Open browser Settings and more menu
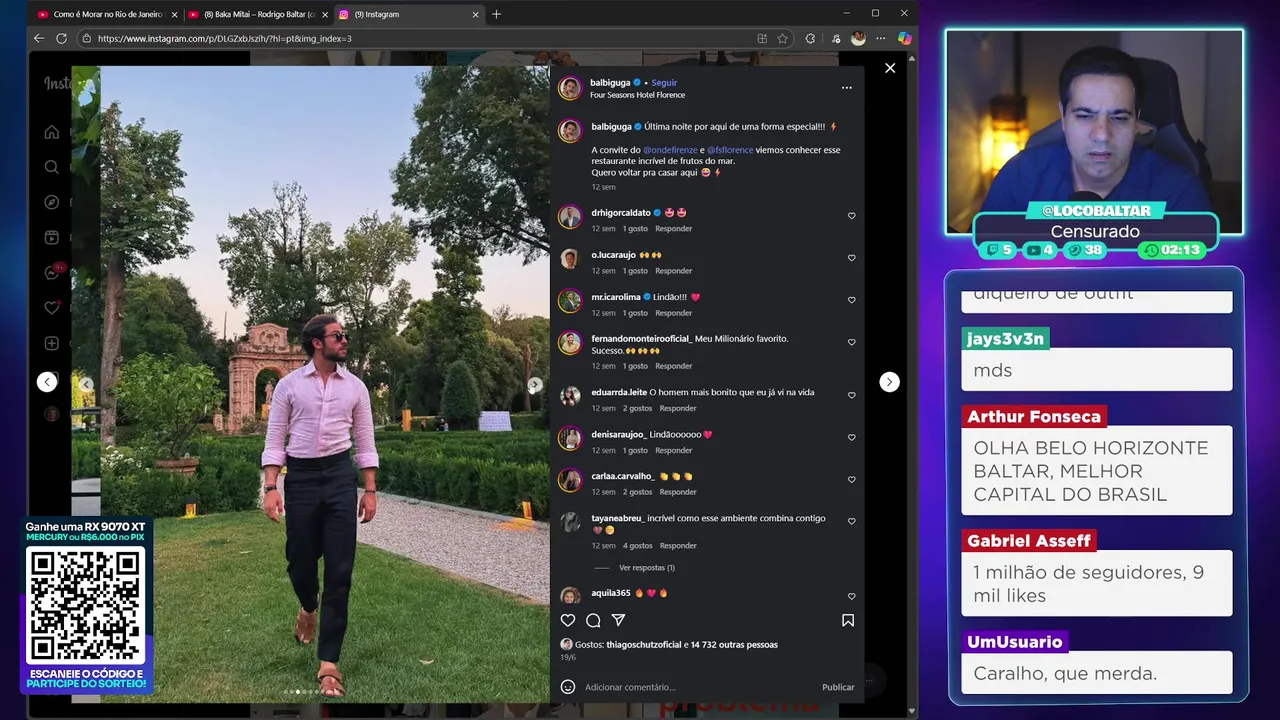1280x720 pixels. (x=881, y=38)
